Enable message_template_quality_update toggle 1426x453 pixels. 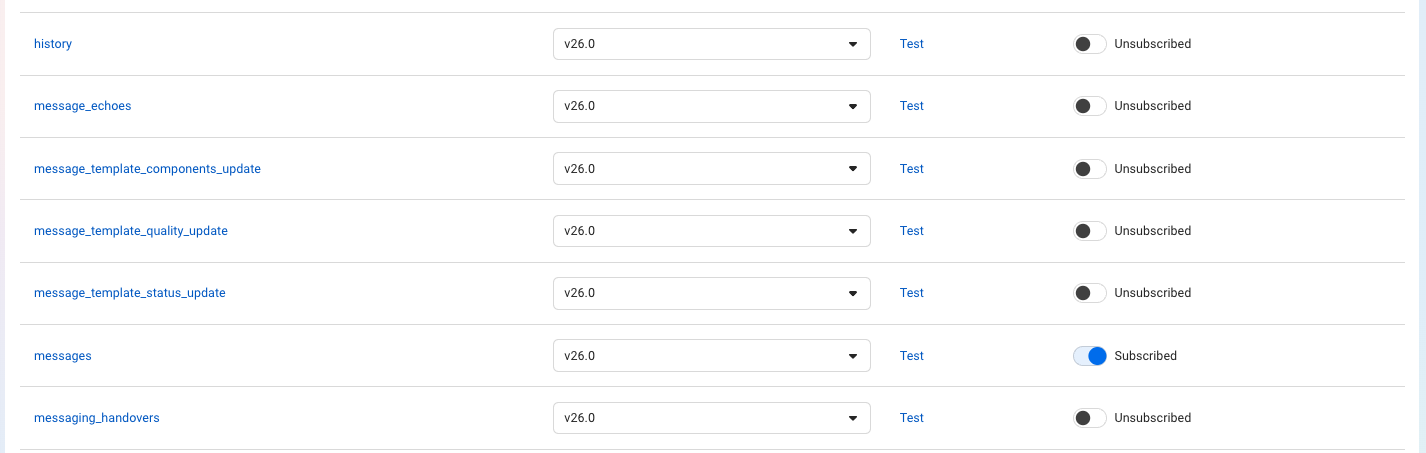1089,231
